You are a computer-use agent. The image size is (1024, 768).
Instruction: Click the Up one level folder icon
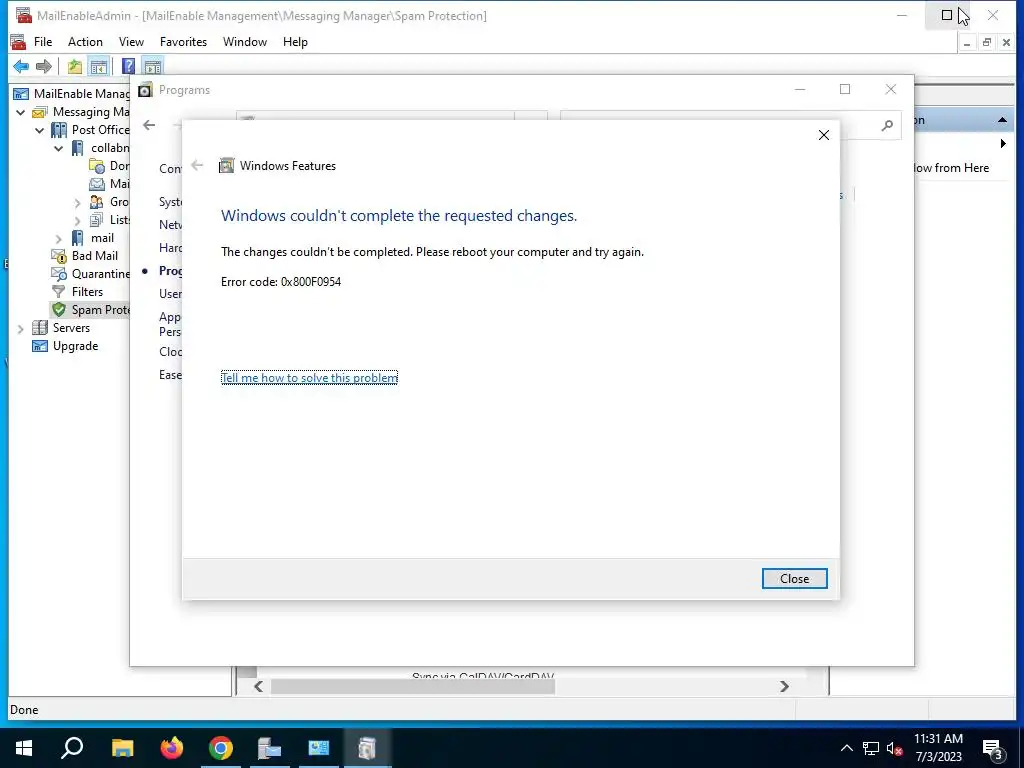pyautogui.click(x=75, y=67)
